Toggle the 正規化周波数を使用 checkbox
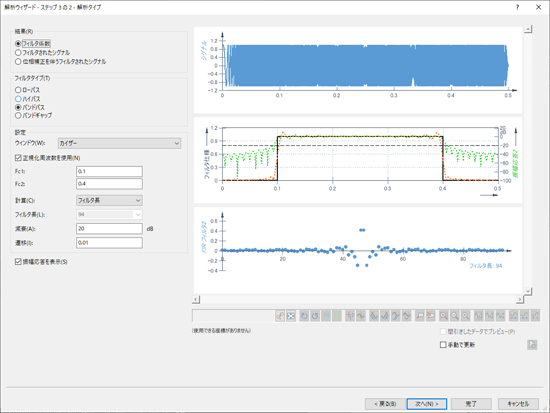The width and height of the screenshot is (550, 413). 18,158
